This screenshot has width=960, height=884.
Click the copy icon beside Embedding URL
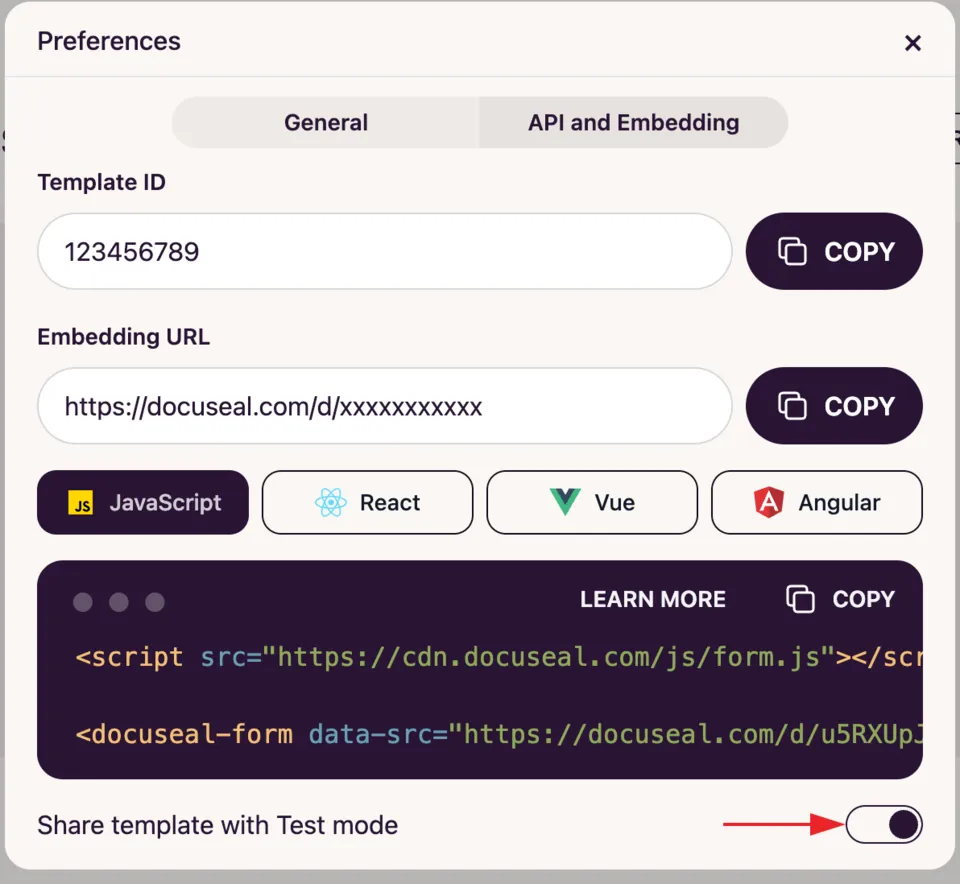pos(792,406)
